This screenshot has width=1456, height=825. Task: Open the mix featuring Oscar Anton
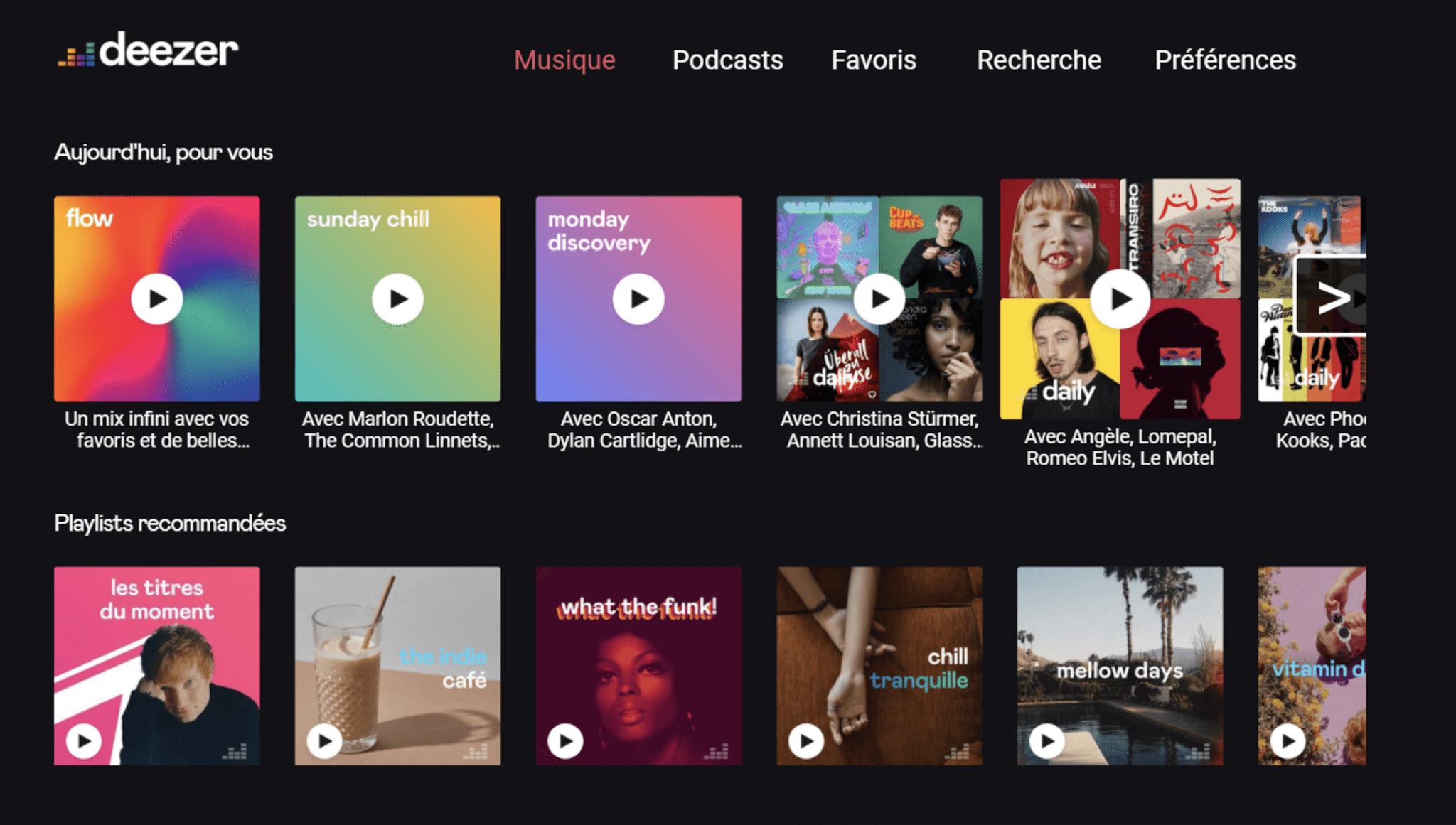tap(638, 298)
